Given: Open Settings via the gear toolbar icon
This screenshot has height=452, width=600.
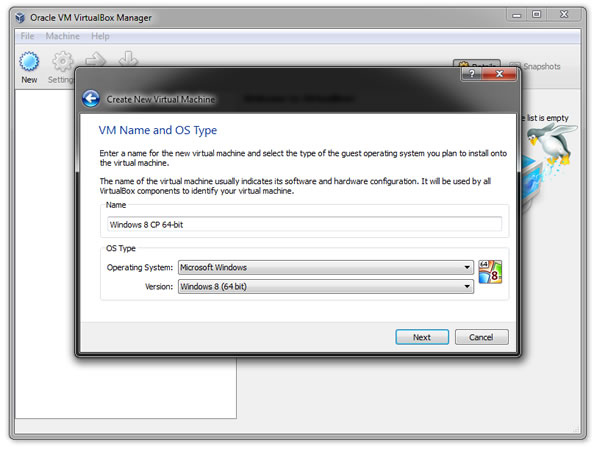Looking at the screenshot, I should pos(63,62).
